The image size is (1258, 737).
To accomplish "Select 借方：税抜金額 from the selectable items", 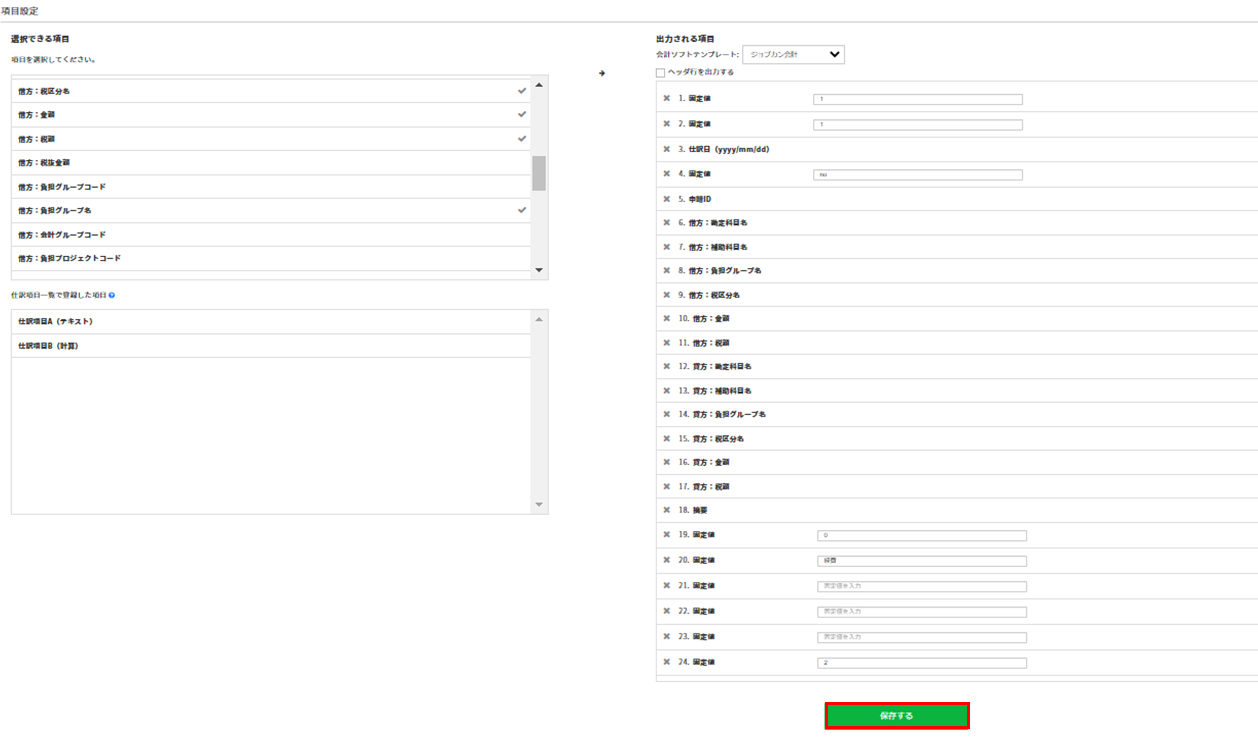I will pyautogui.click(x=270, y=163).
